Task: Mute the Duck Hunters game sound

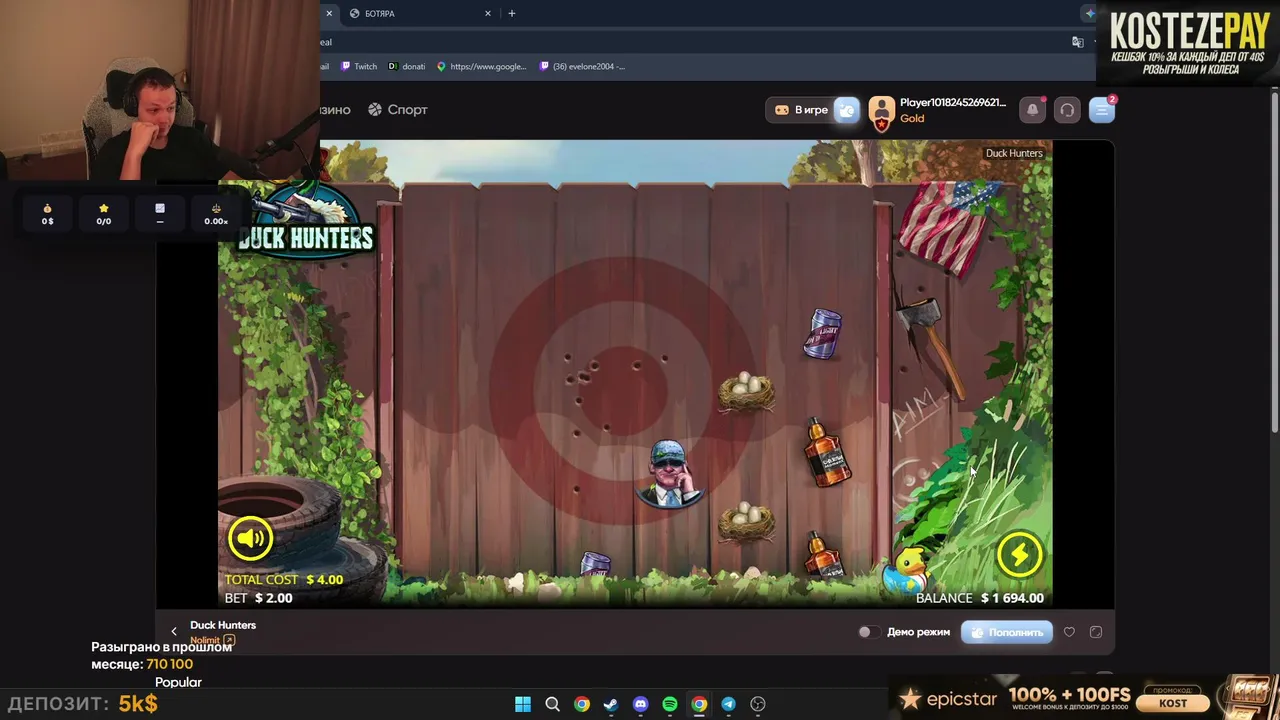Action: pyautogui.click(x=250, y=538)
